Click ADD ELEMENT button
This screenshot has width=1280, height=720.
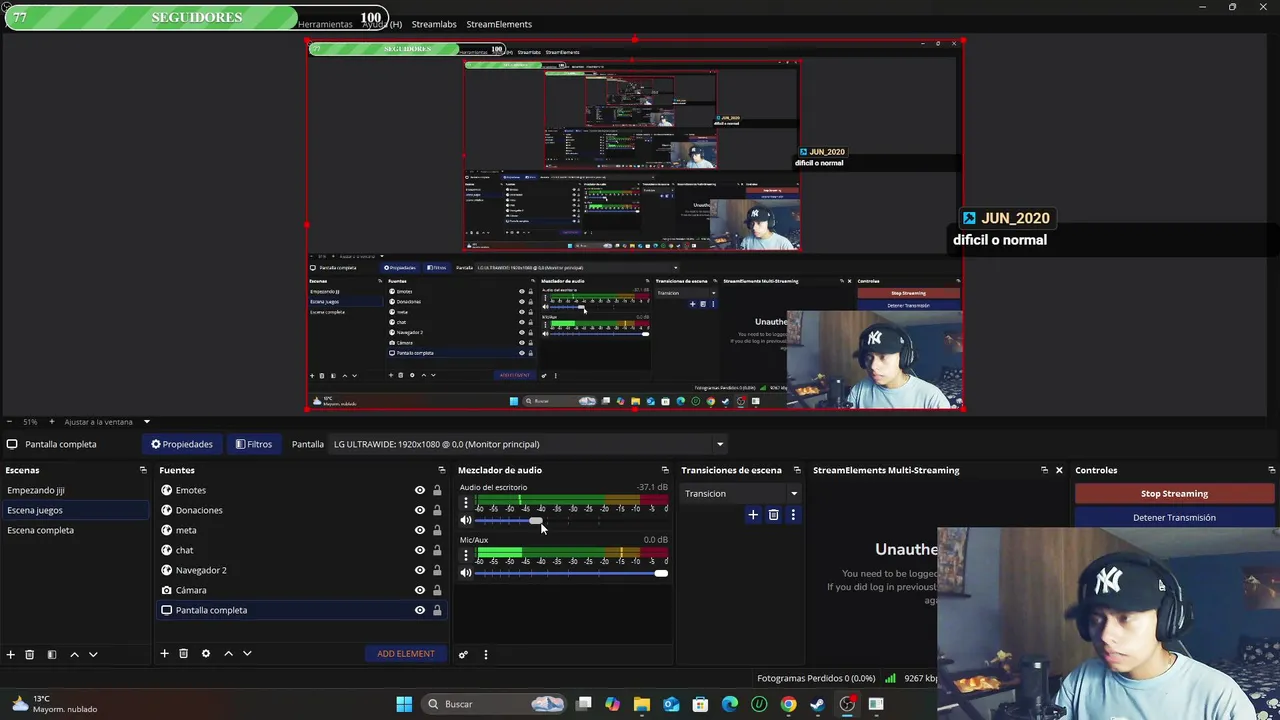pyautogui.click(x=406, y=654)
